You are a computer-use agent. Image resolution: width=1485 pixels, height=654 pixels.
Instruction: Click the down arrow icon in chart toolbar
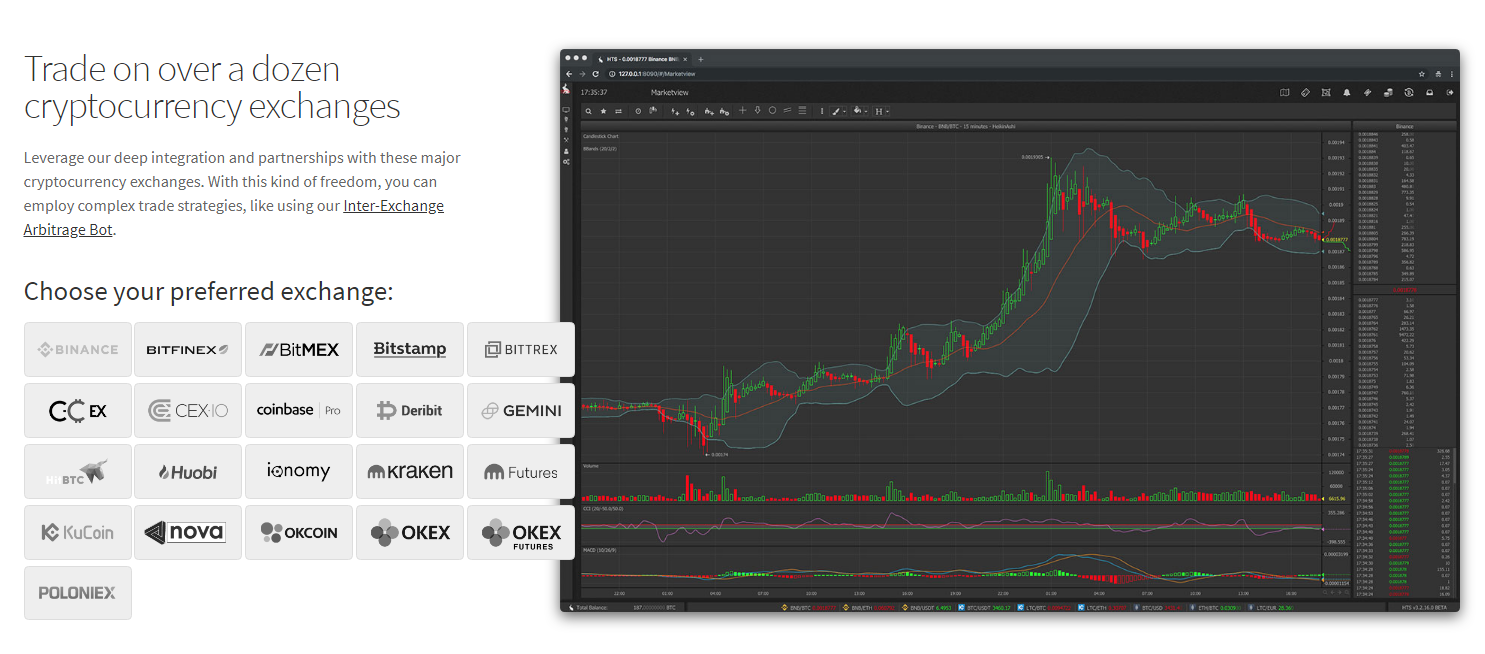coord(757,110)
